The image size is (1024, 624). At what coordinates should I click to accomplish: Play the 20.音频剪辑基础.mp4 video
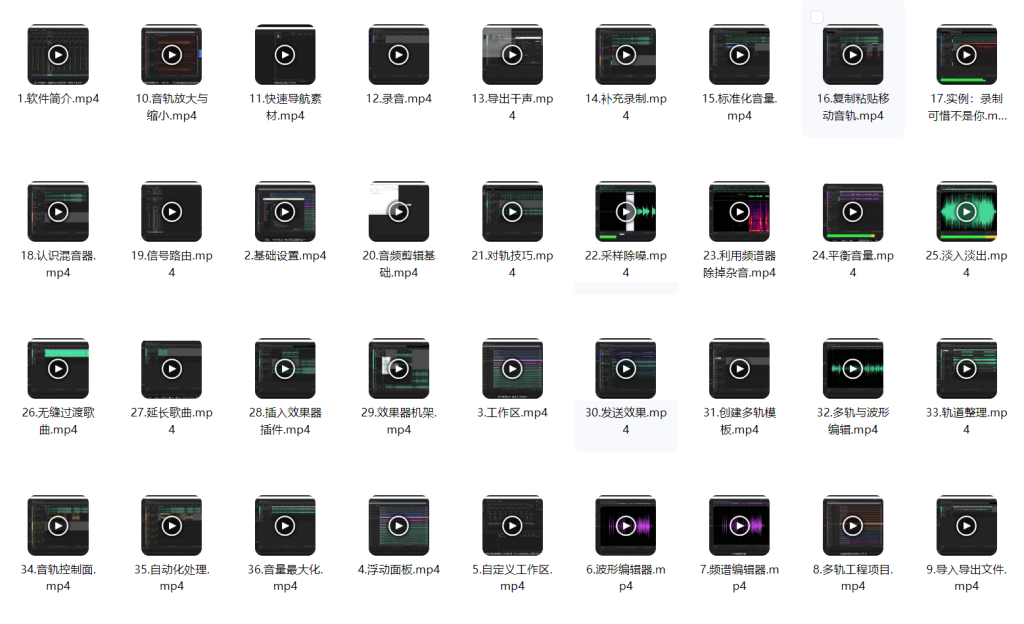[398, 212]
